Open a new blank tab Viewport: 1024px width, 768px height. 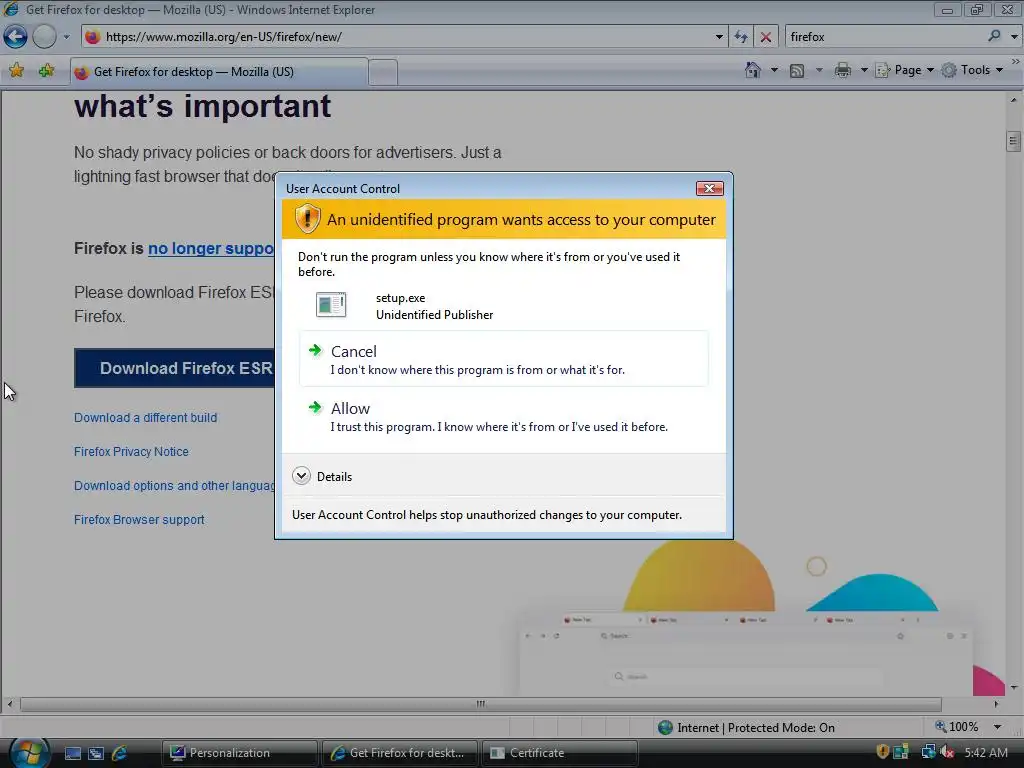(383, 72)
